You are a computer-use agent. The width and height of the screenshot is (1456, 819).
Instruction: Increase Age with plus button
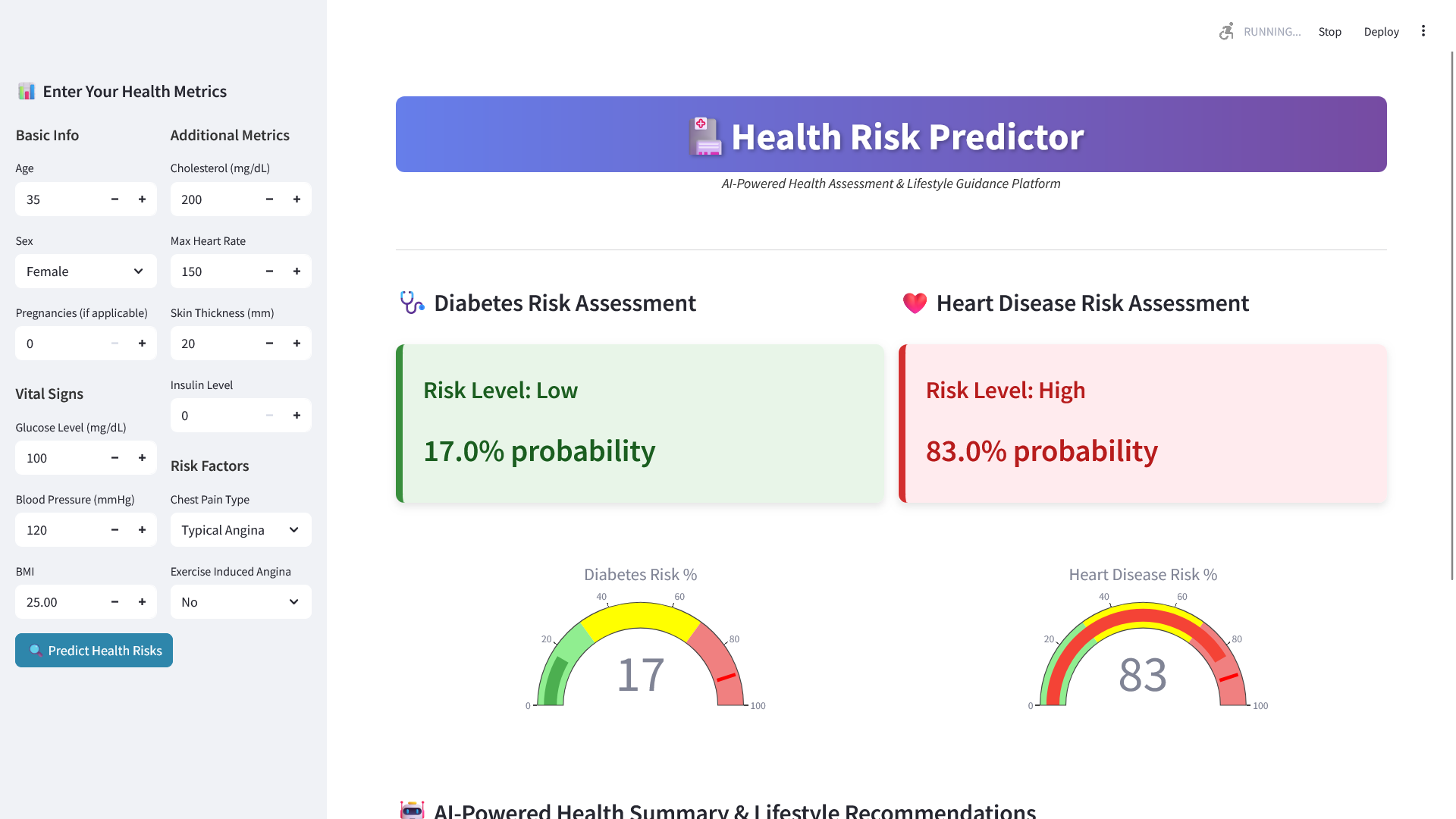(142, 199)
